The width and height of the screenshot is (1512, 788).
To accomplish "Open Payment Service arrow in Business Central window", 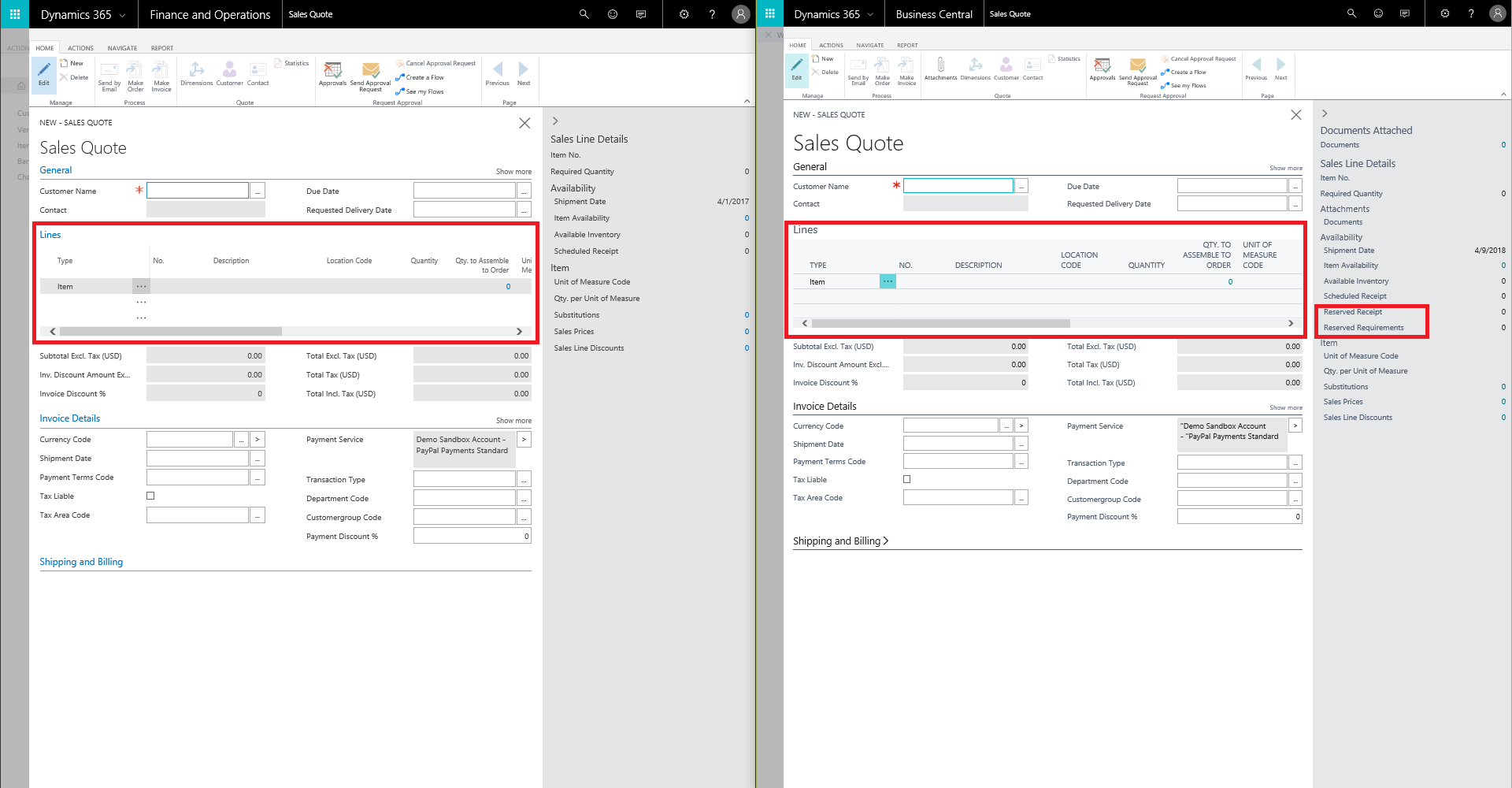I will click(x=1295, y=426).
